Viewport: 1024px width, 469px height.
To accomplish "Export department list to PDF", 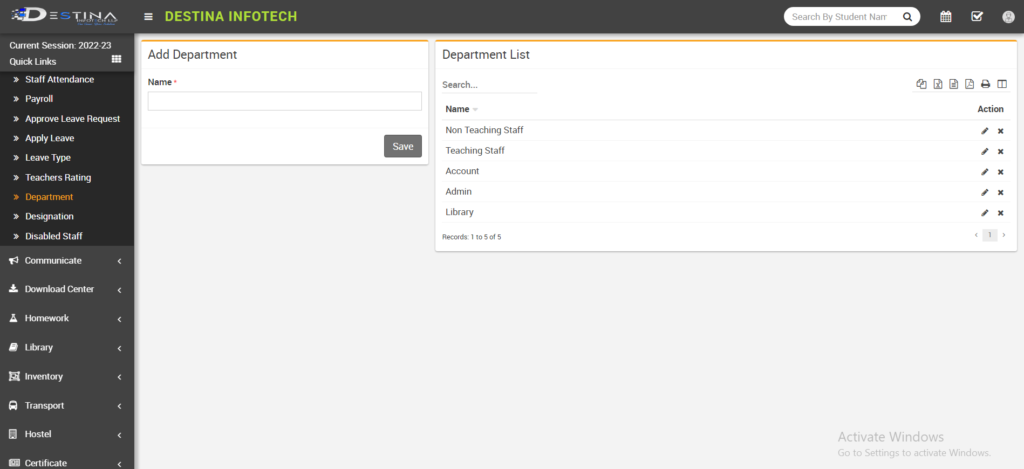I will (x=969, y=84).
